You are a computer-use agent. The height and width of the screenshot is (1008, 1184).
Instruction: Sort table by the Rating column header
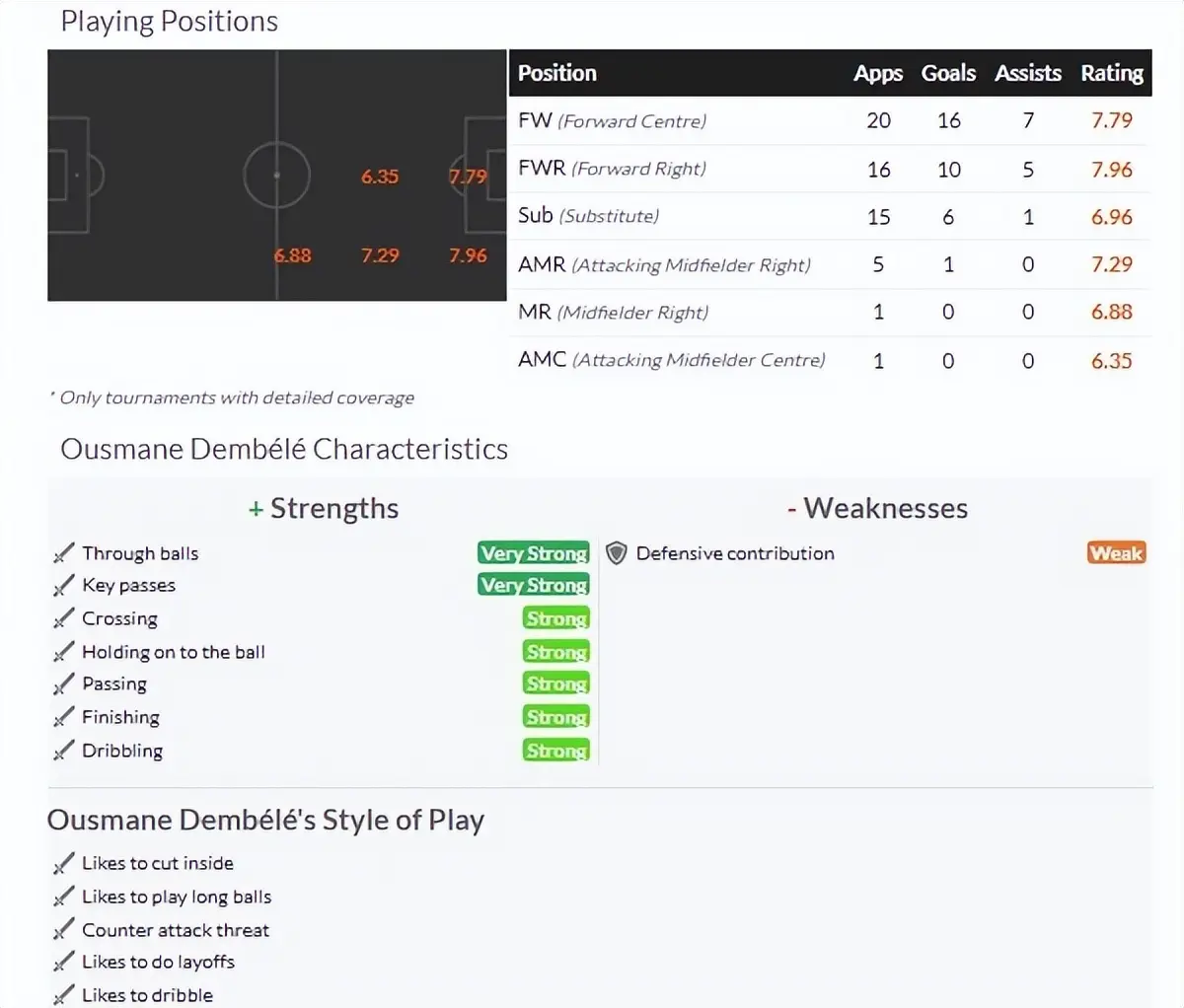pos(1112,73)
